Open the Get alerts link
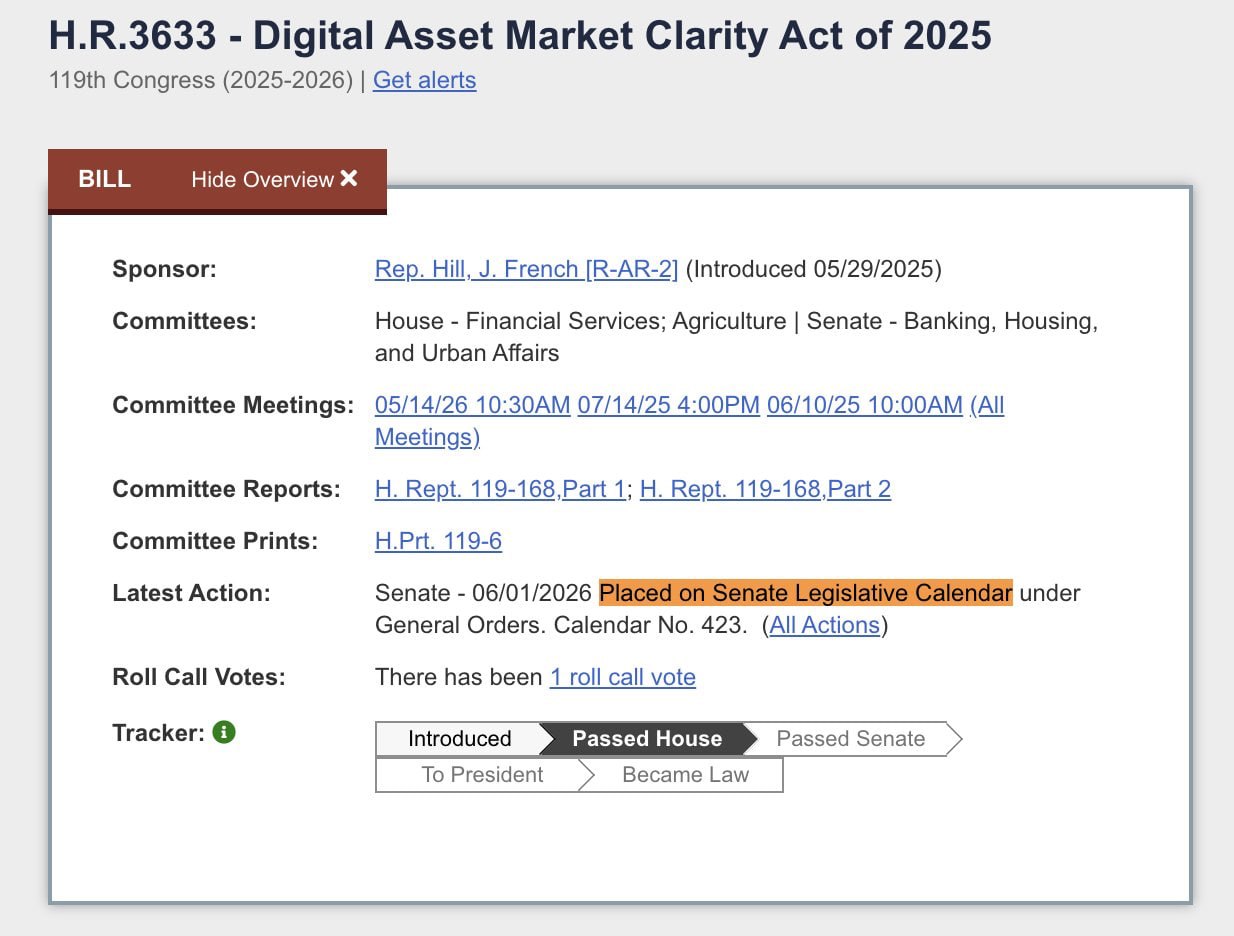 424,80
